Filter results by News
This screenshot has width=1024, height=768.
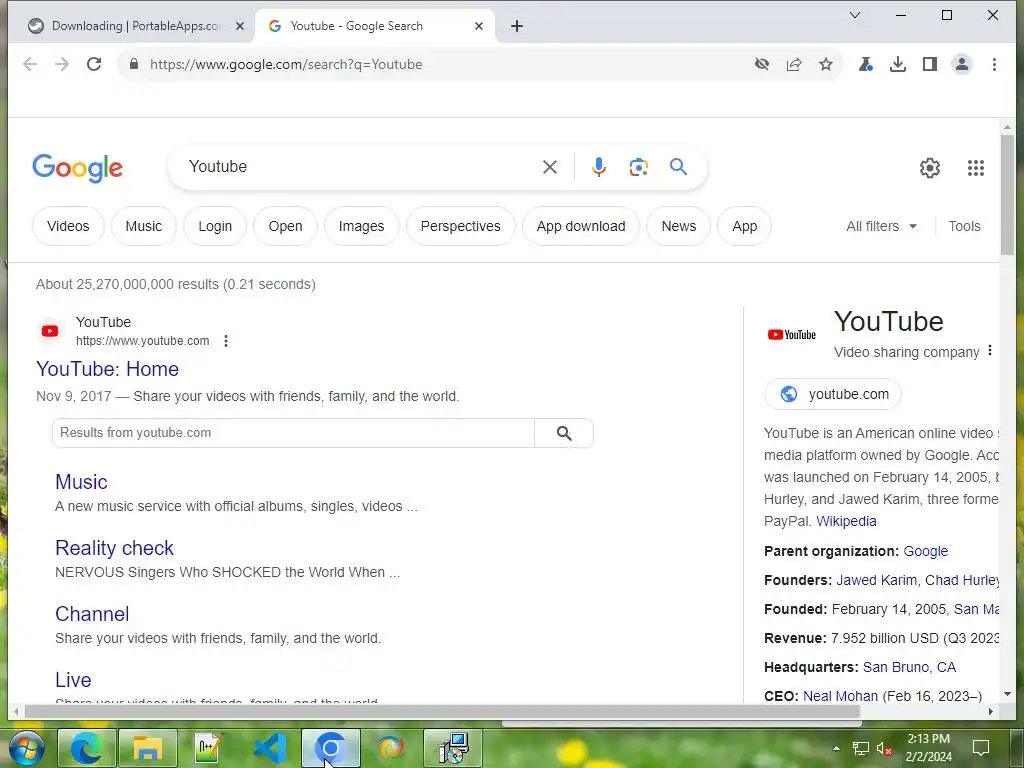pyautogui.click(x=679, y=226)
